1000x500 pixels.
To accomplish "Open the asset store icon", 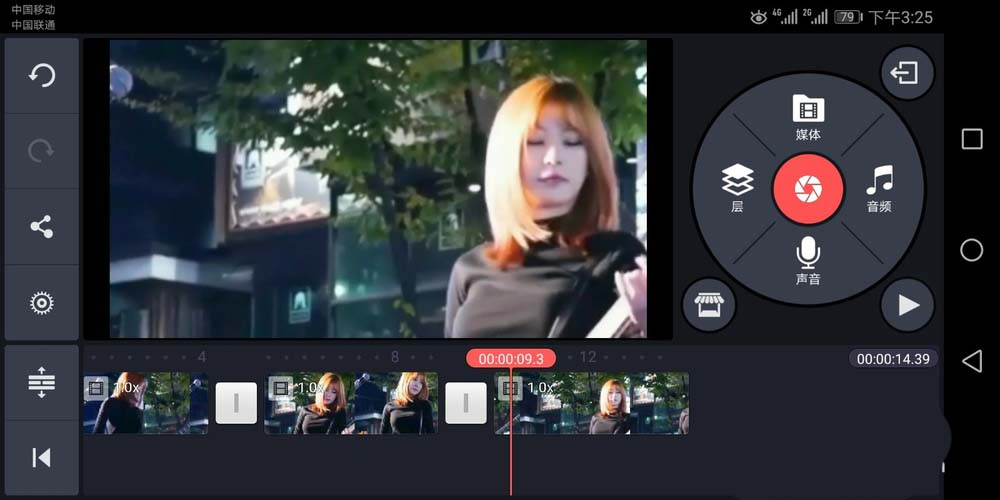I will (x=708, y=305).
